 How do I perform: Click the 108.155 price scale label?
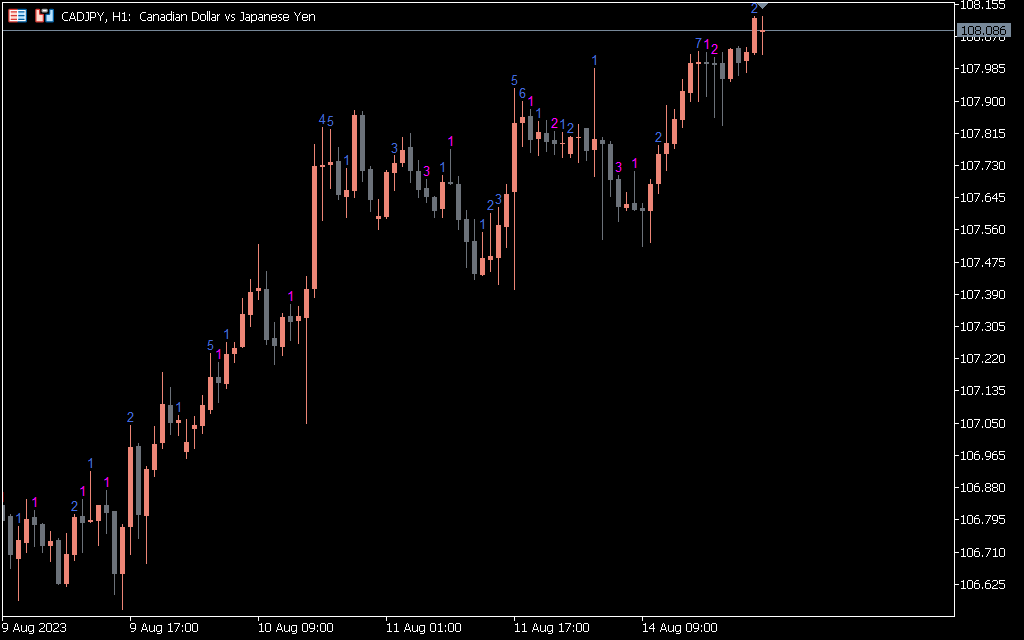[x=982, y=5]
